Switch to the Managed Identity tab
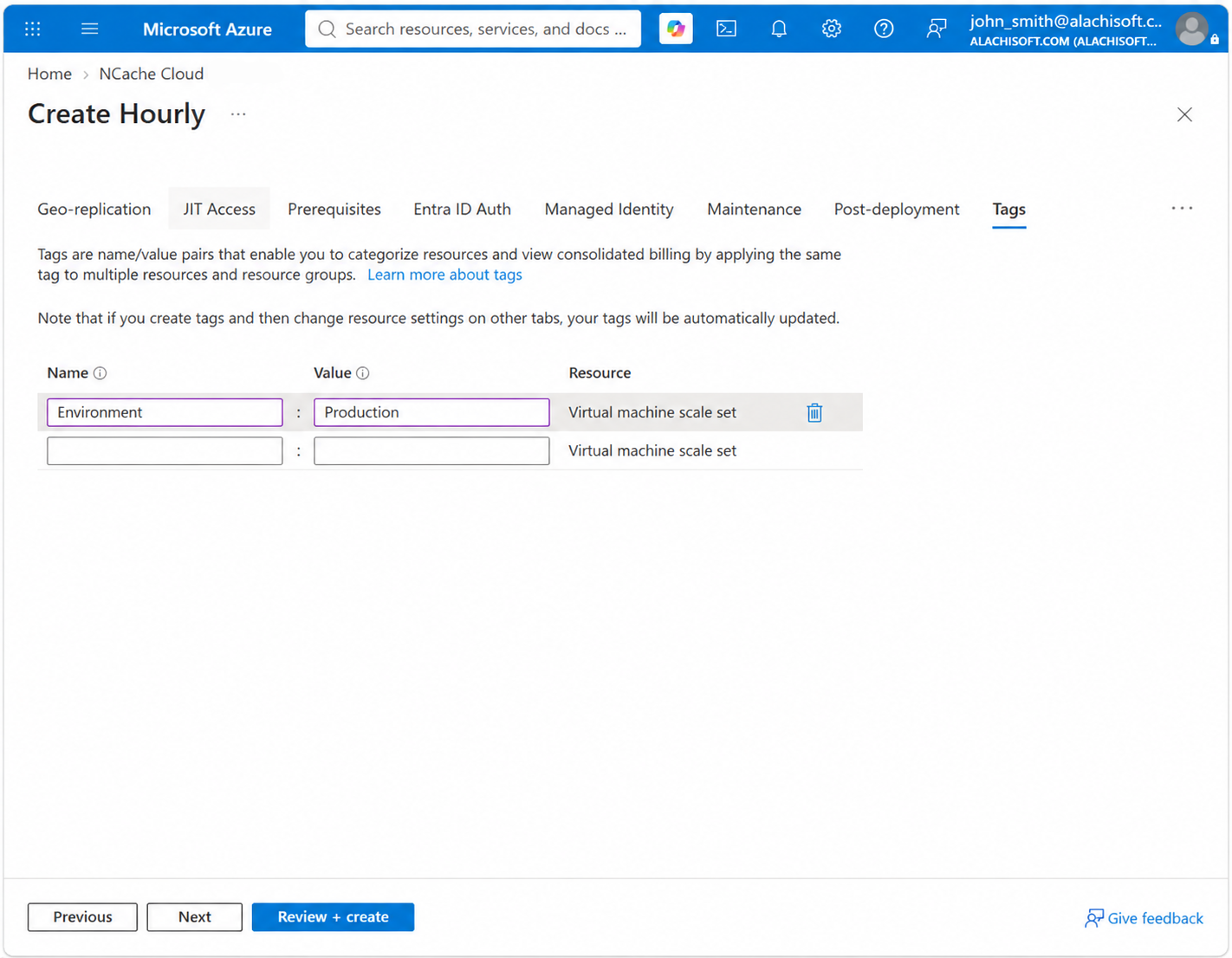Screen dimensions: 1232x958 point(609,209)
